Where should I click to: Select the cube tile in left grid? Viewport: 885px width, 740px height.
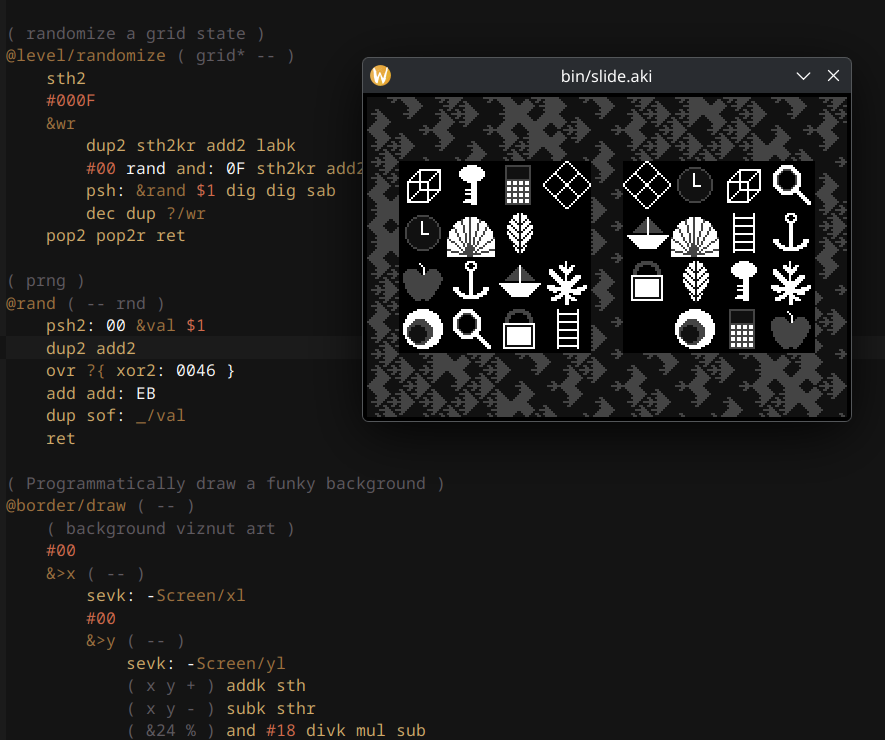pyautogui.click(x=423, y=186)
